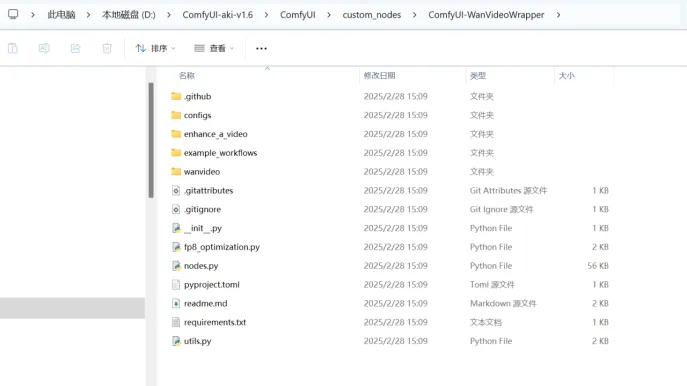The image size is (687, 386).
Task: Click the utils.py Python file icon
Action: [x=176, y=341]
